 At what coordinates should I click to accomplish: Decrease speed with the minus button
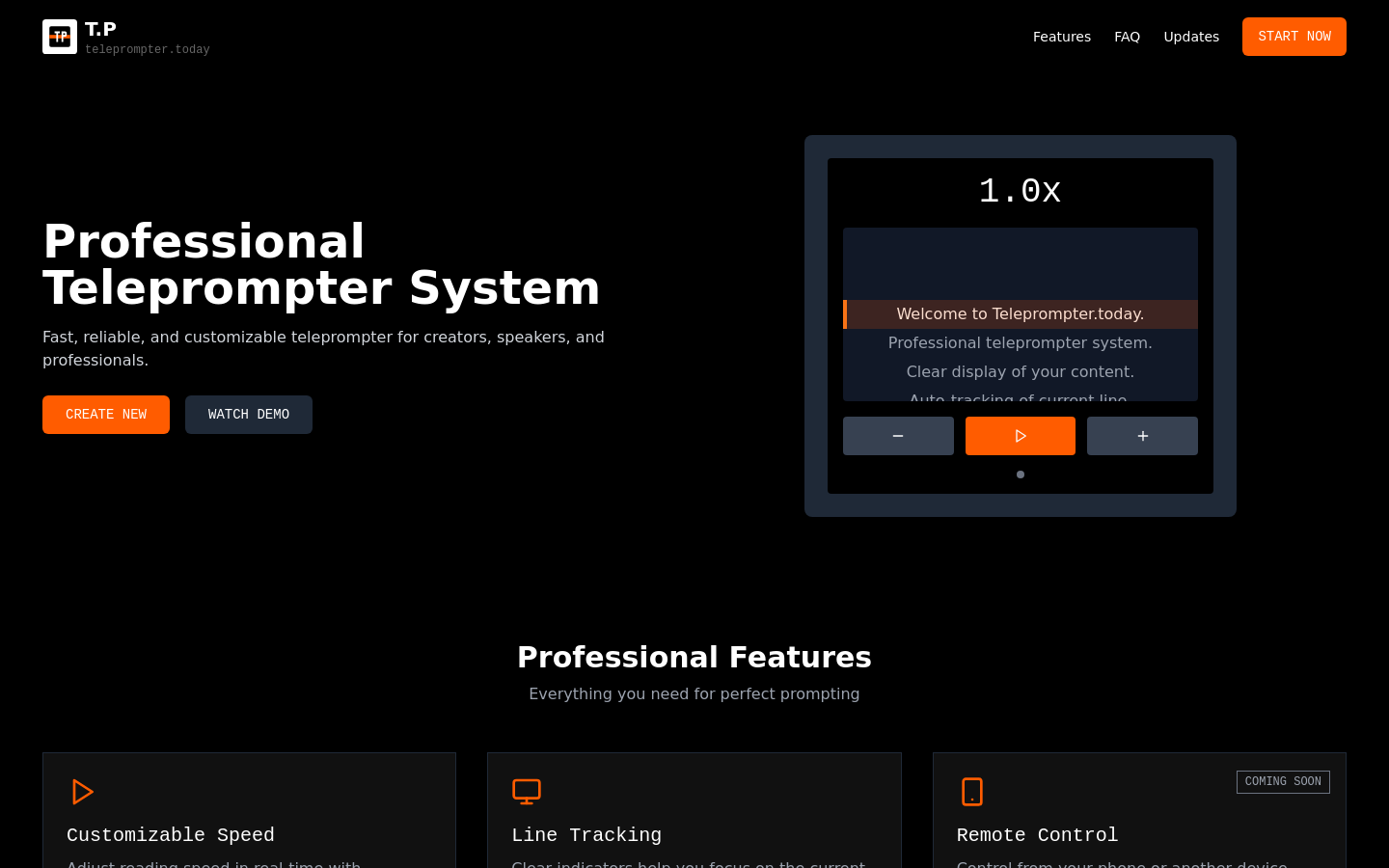898,436
